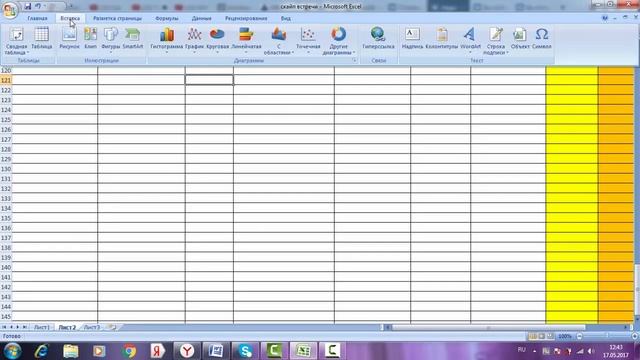This screenshot has width=640, height=360.
Task: Launch the Диаграммы group dialog launcher
Action: (x=354, y=60)
